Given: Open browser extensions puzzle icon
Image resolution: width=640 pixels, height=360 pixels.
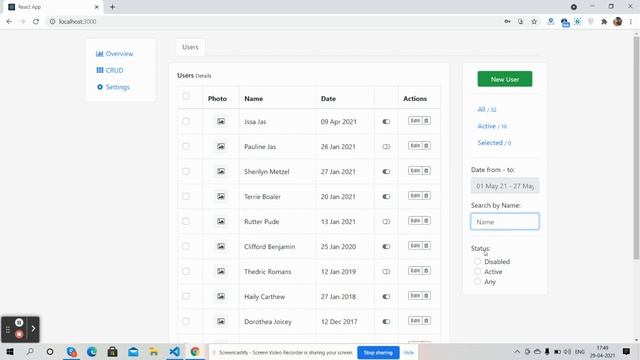Looking at the screenshot, I should (x=604, y=22).
